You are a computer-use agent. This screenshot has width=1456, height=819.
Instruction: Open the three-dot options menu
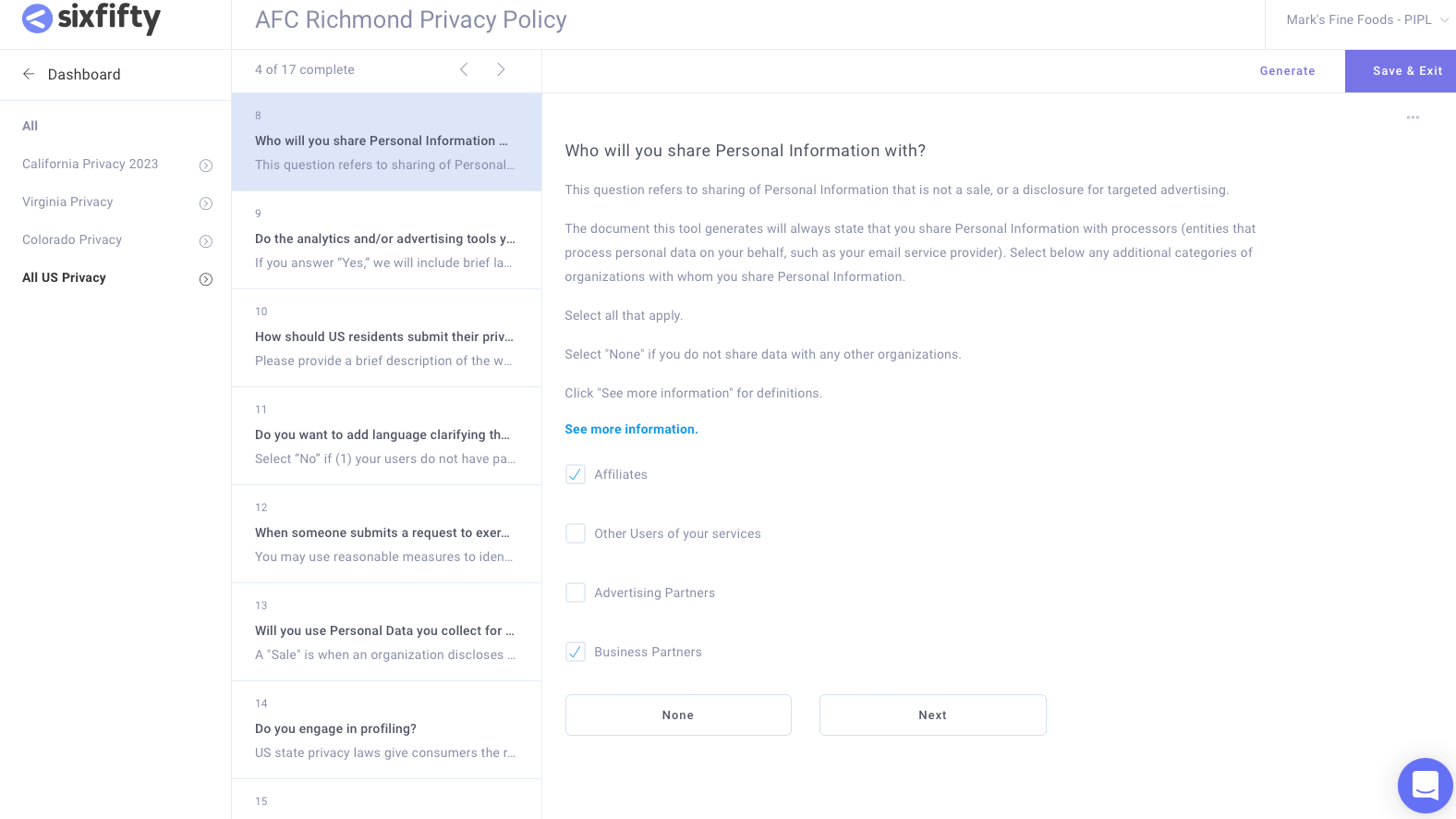pos(1413,117)
